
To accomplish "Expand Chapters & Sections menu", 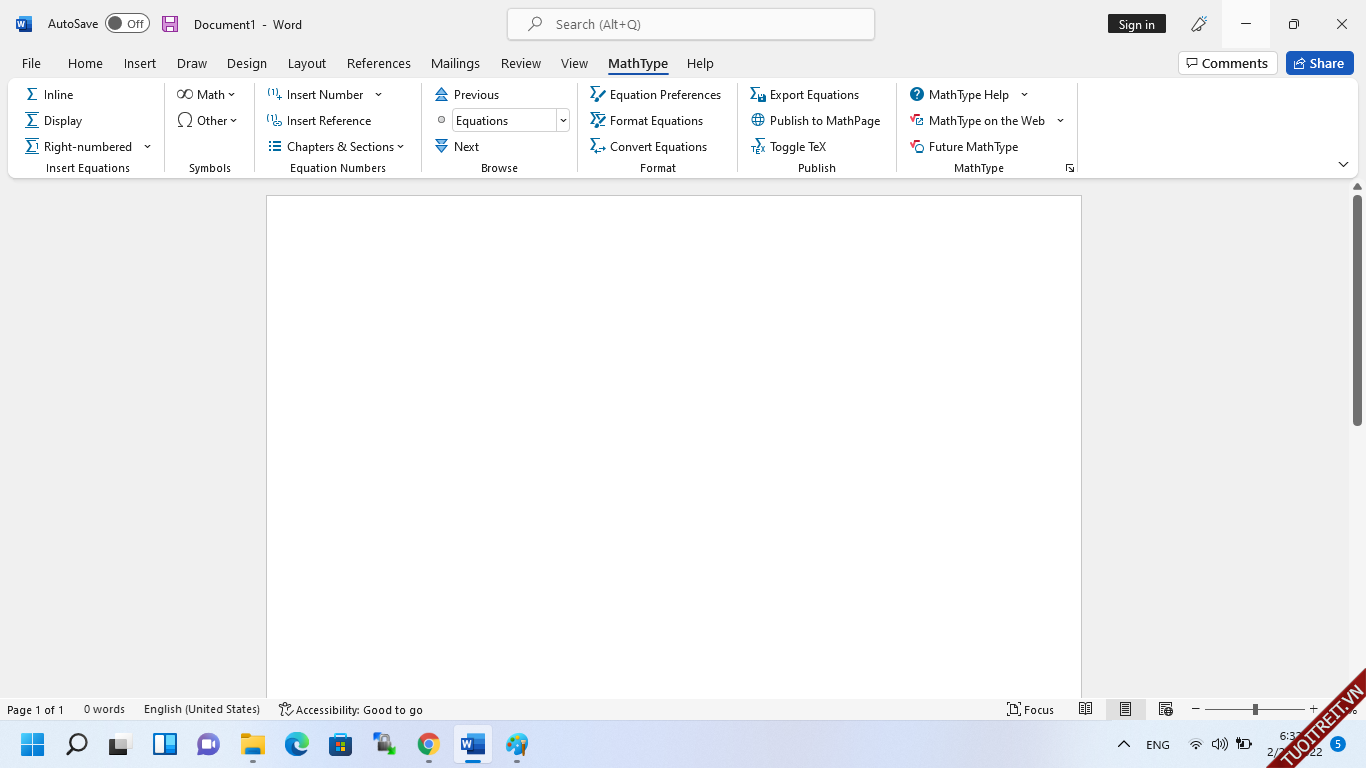I will pos(336,146).
